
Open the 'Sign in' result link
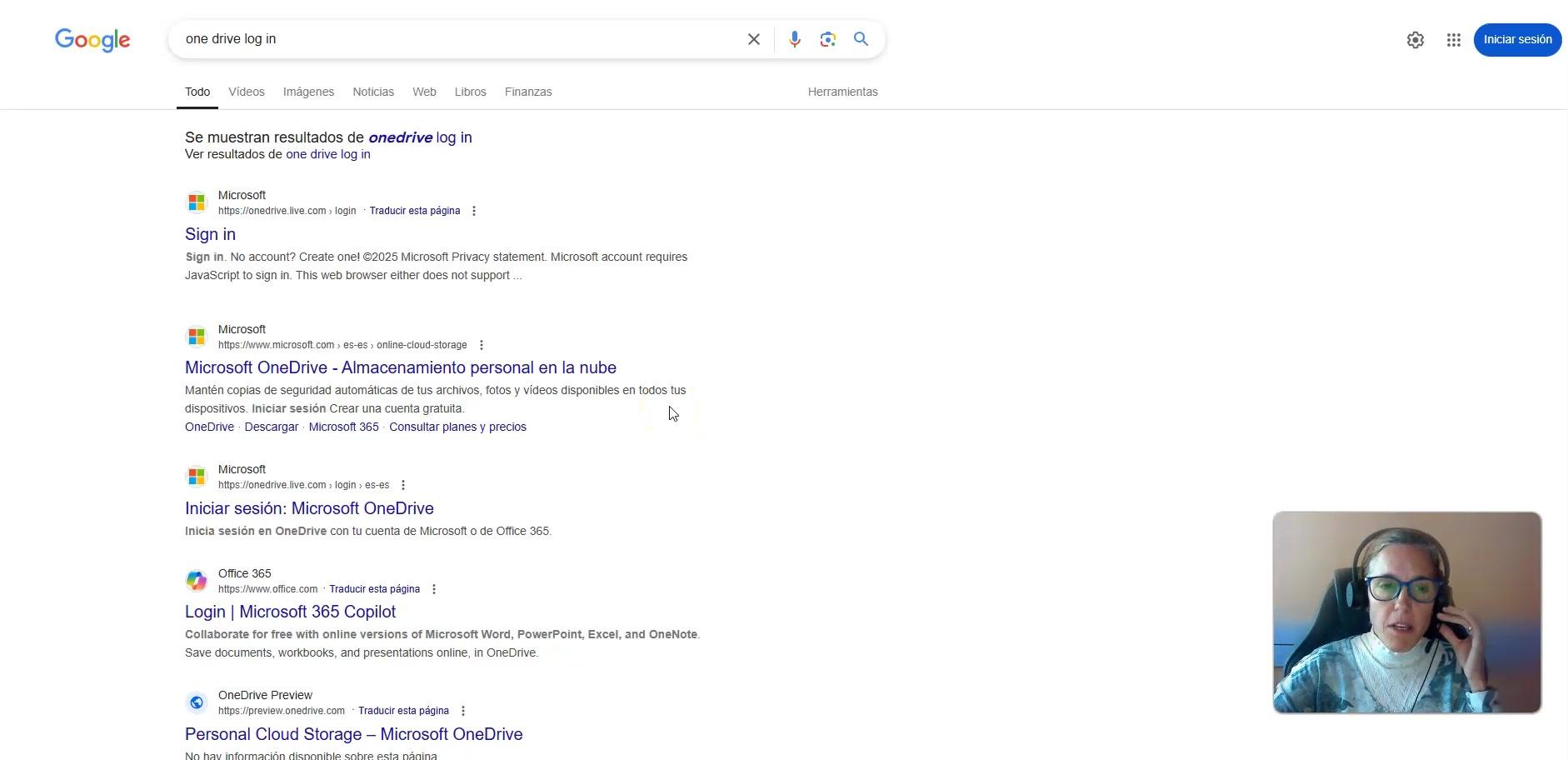point(210,234)
